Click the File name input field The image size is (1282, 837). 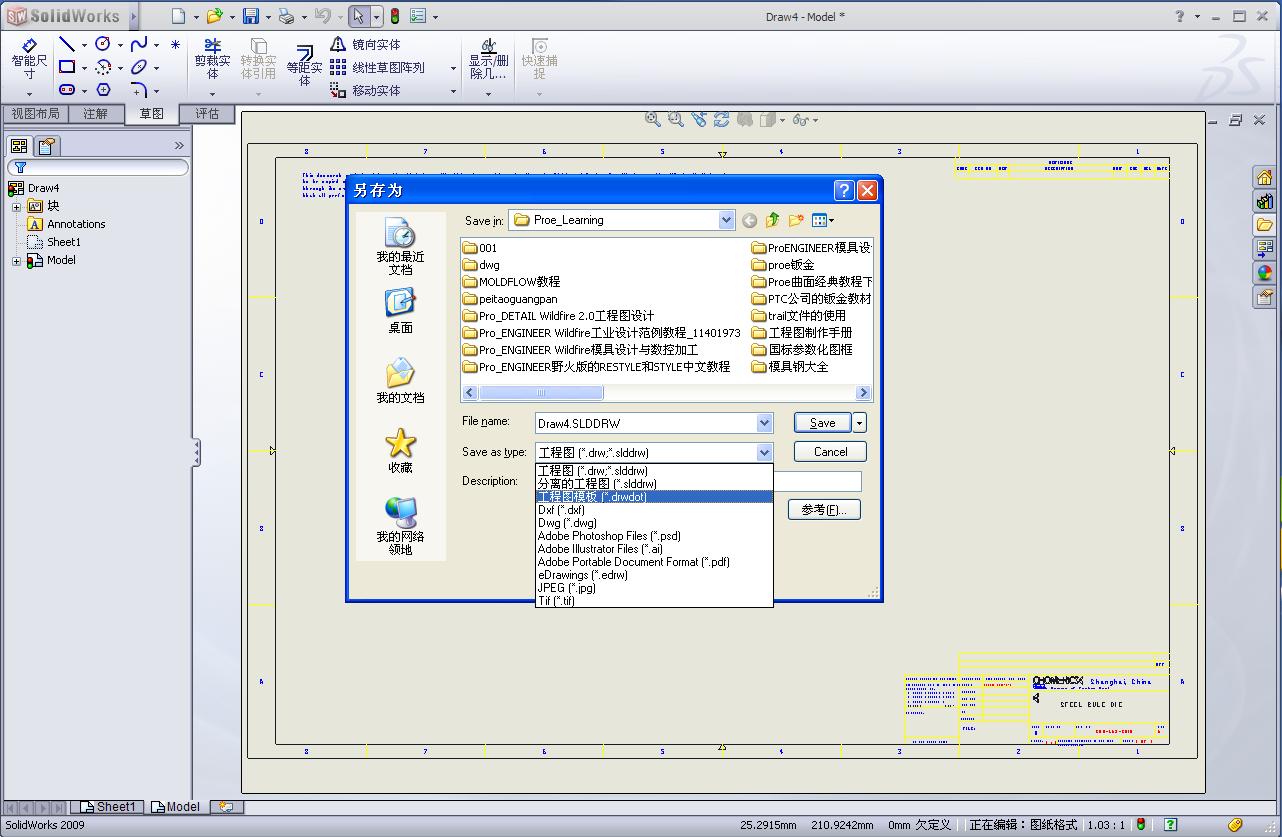coord(645,423)
